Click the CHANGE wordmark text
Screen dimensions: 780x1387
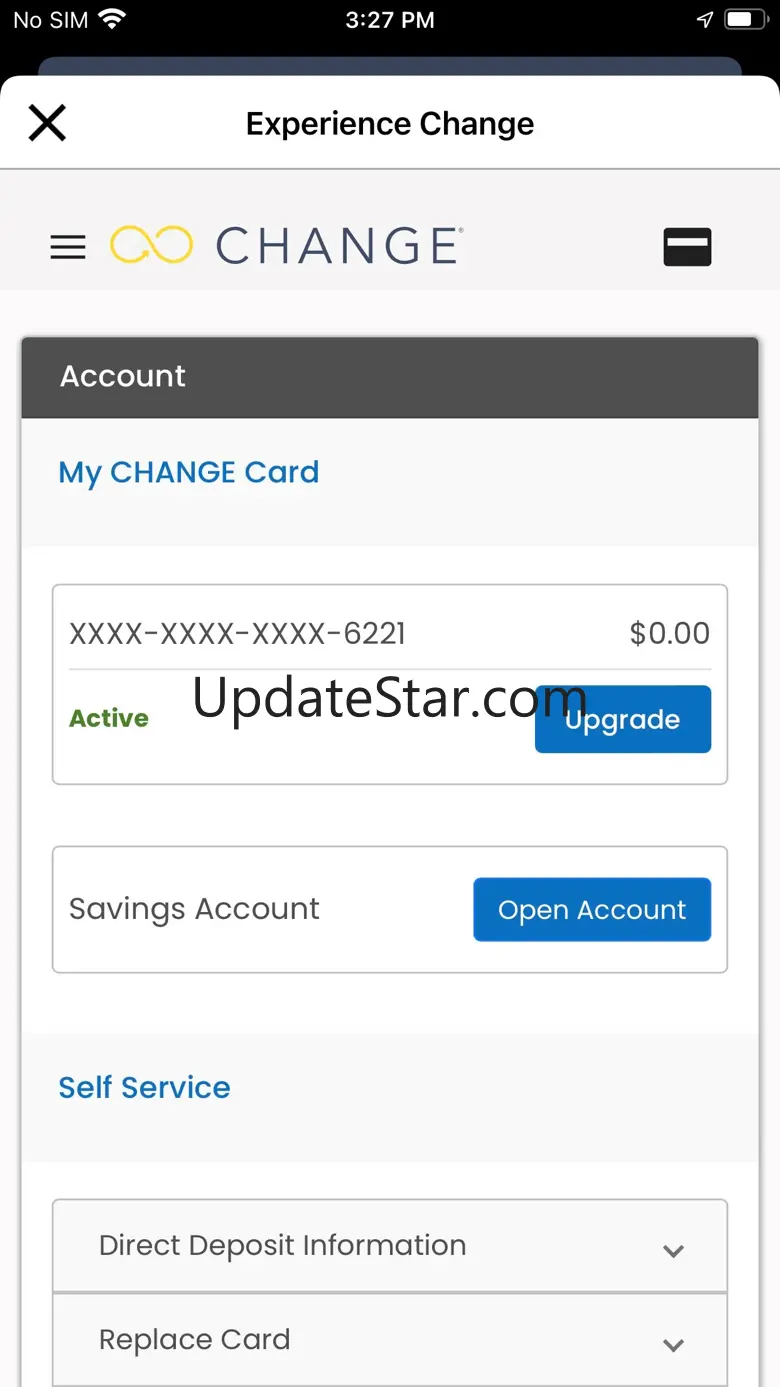[340, 245]
